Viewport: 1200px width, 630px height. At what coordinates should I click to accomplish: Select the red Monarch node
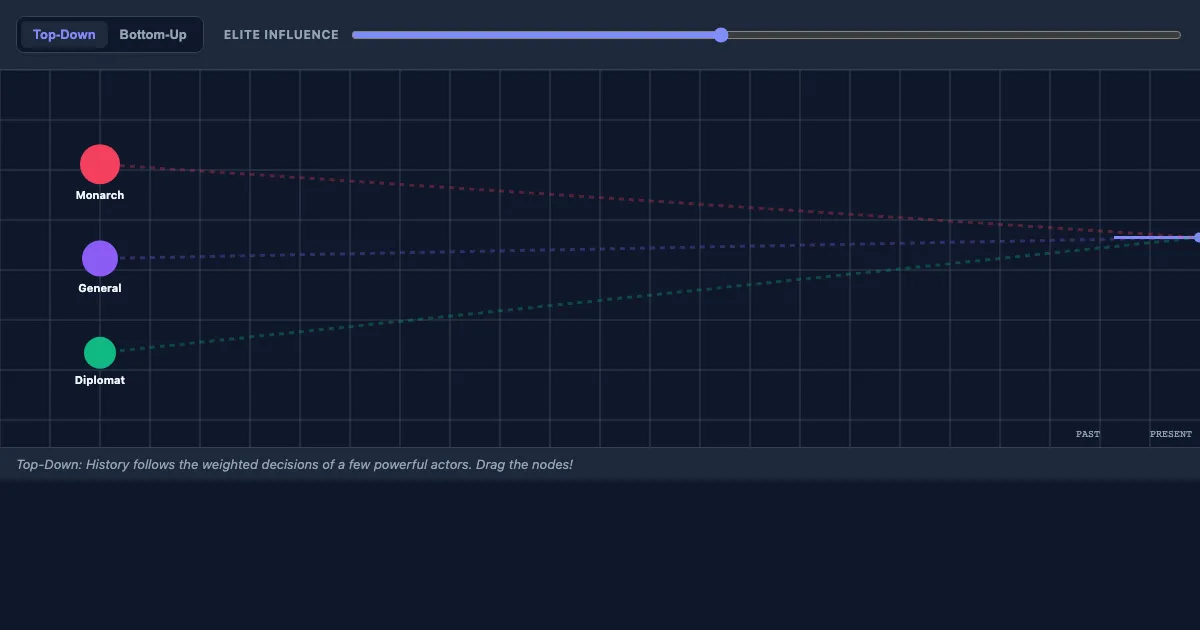[100, 164]
